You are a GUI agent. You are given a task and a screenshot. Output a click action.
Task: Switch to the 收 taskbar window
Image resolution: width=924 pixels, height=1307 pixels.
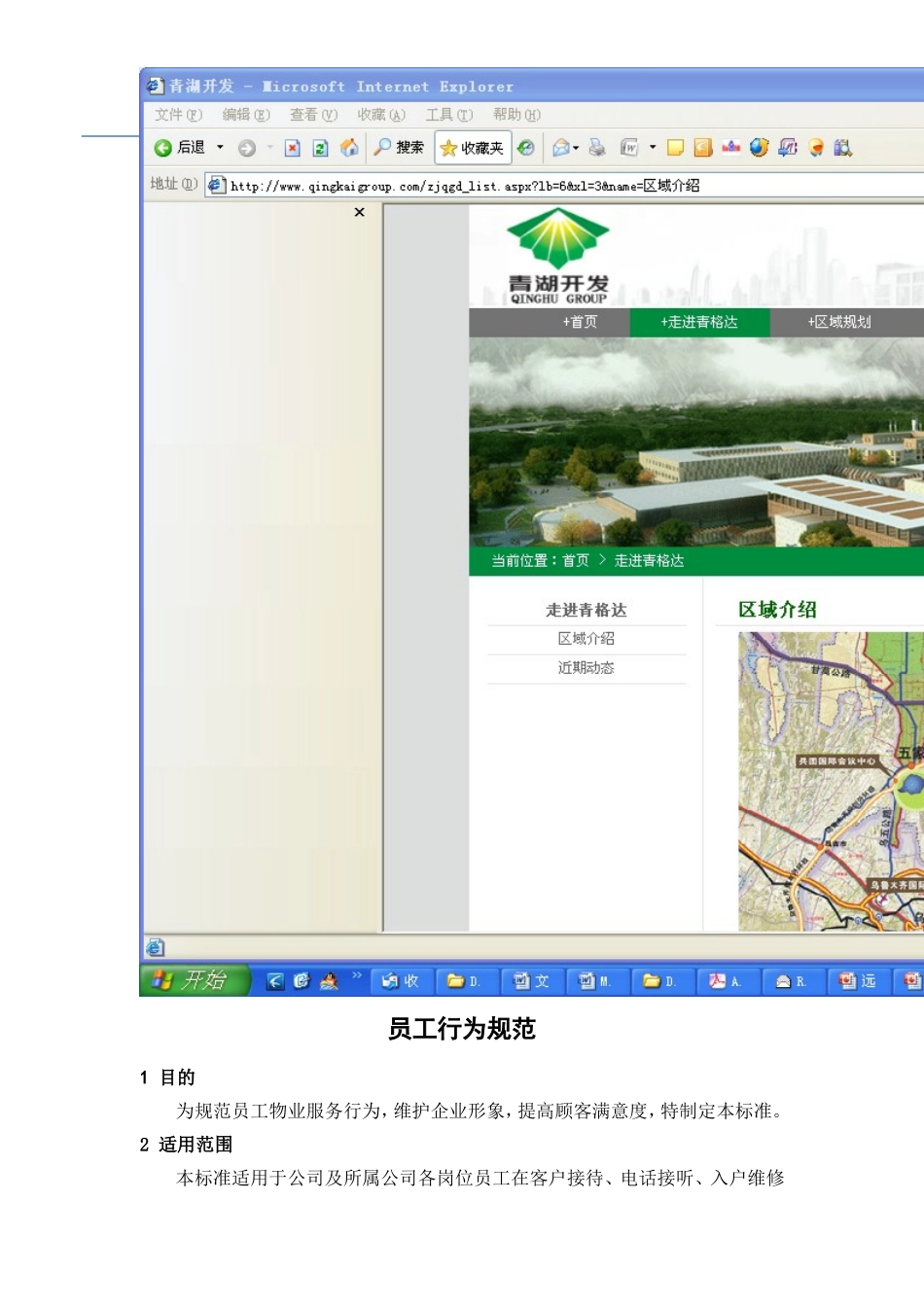[401, 981]
